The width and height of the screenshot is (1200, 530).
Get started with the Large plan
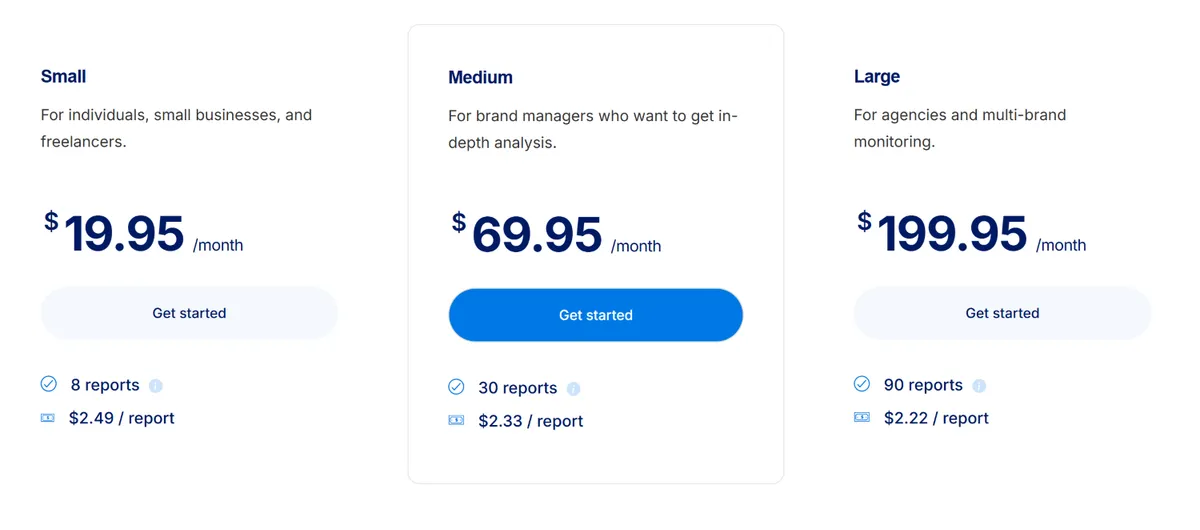[1003, 313]
